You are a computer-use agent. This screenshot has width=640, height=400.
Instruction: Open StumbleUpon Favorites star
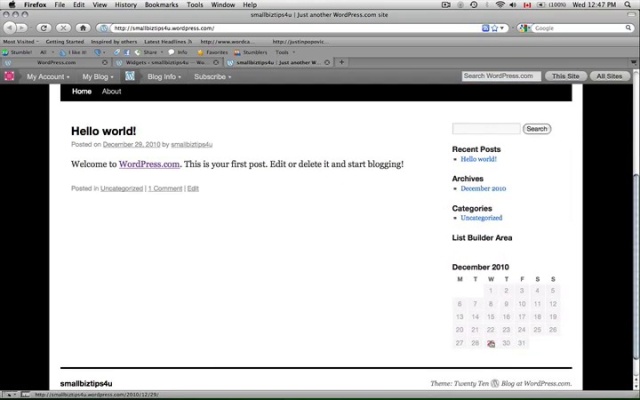[x=212, y=52]
